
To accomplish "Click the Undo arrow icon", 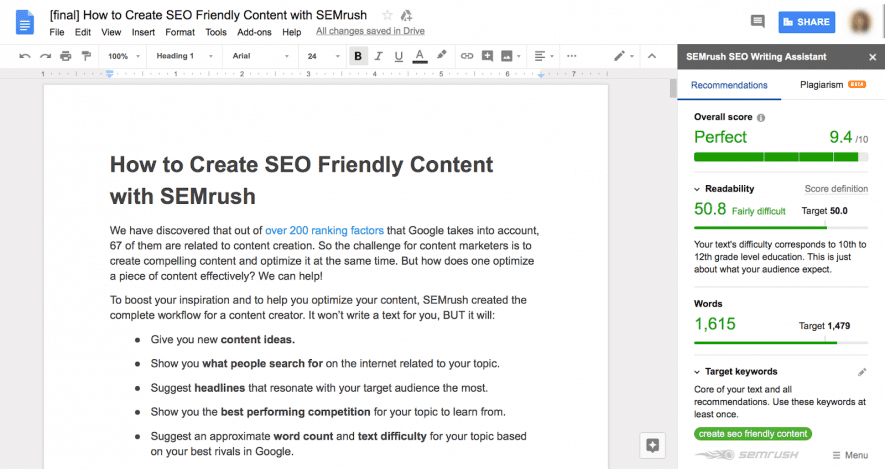I will click(x=24, y=56).
